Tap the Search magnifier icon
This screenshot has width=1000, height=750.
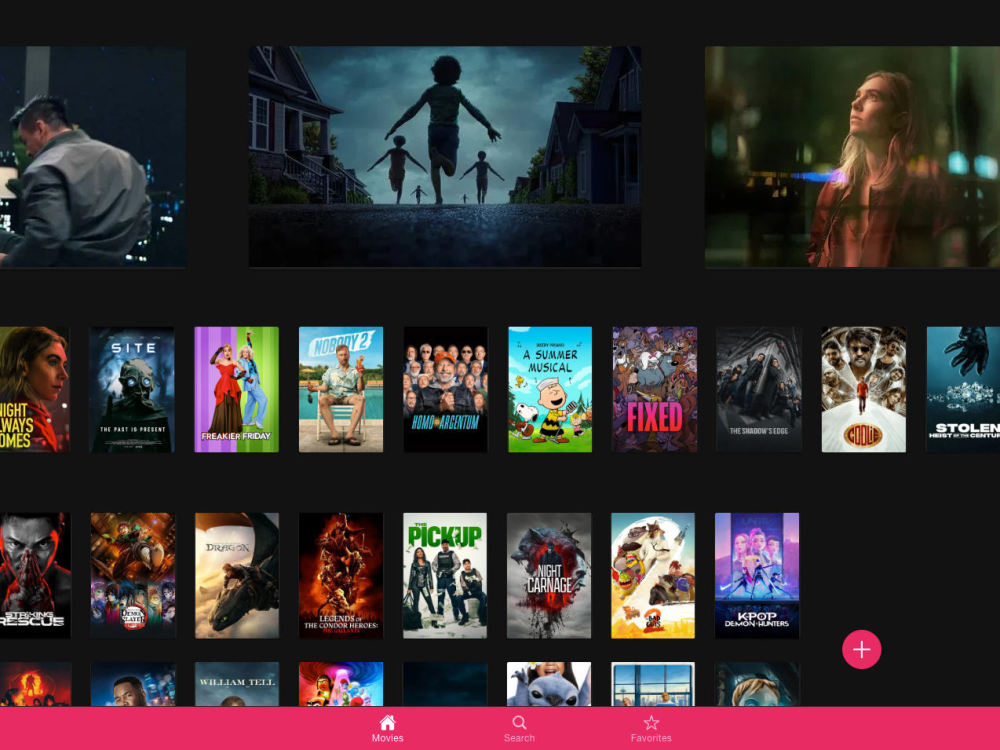pyautogui.click(x=519, y=723)
